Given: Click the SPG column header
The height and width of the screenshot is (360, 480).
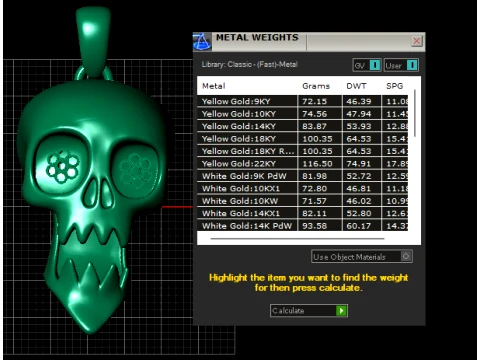Looking at the screenshot, I should [394, 86].
